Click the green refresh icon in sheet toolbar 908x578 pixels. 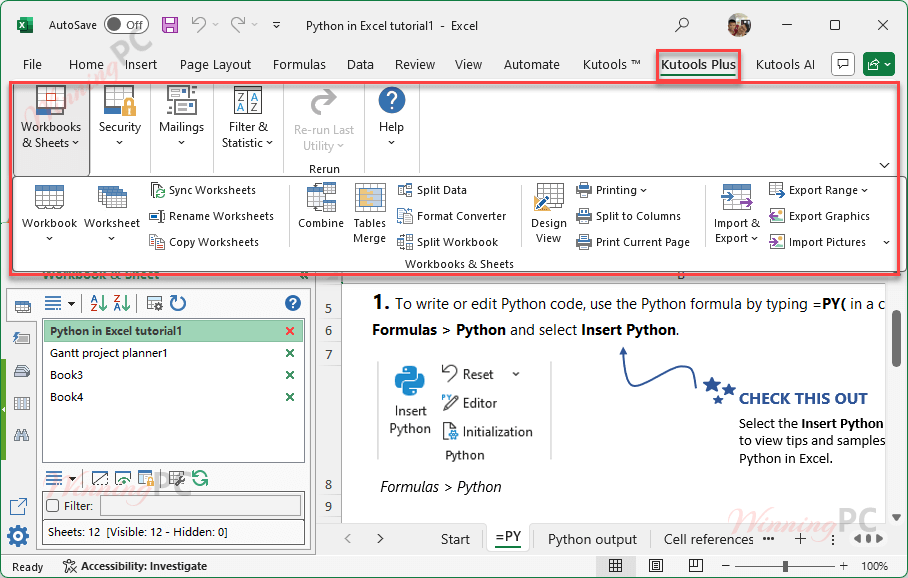(x=200, y=478)
